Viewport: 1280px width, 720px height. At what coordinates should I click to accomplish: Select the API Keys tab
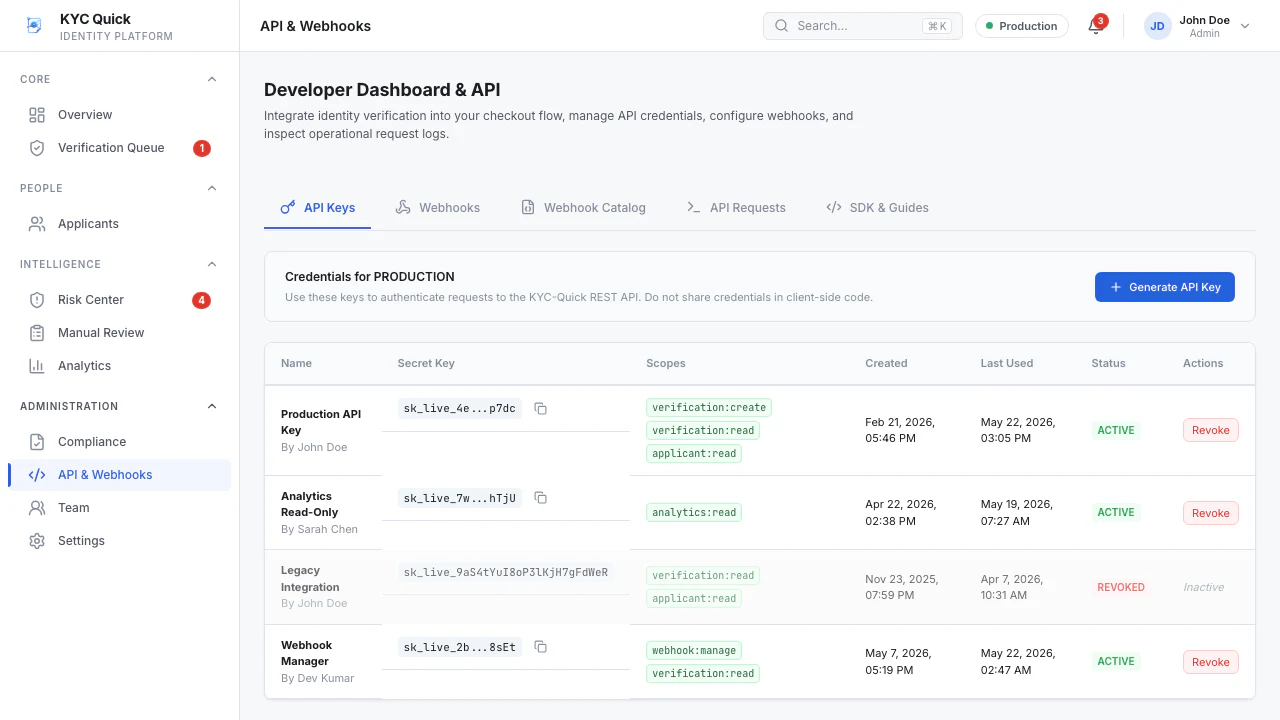point(317,208)
